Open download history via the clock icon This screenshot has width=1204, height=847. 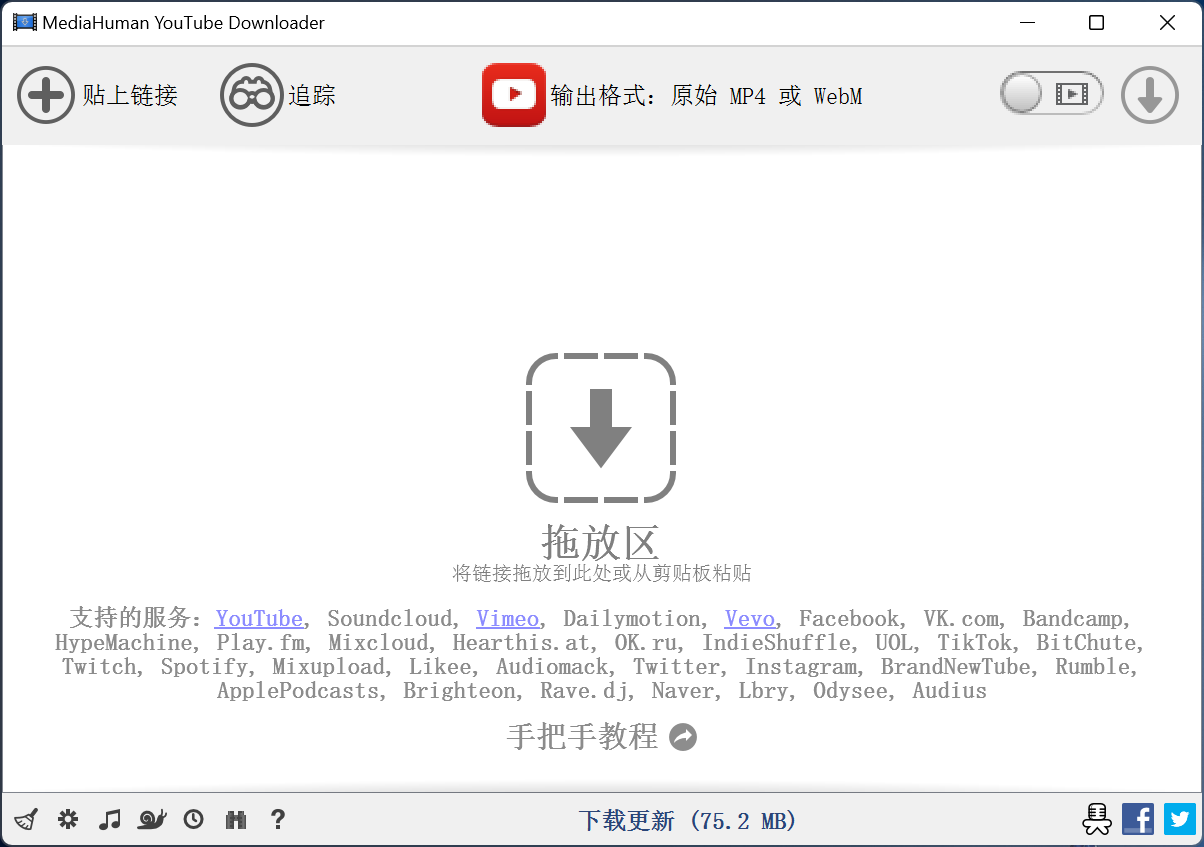[x=194, y=820]
